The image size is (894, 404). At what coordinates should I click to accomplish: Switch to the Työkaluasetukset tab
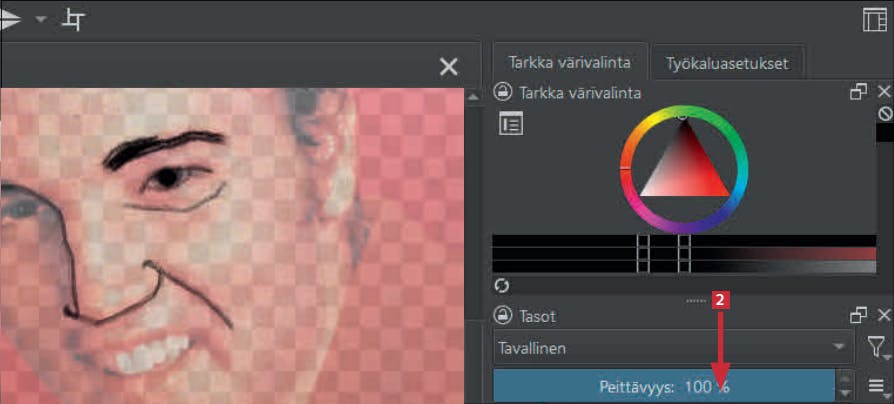(728, 63)
